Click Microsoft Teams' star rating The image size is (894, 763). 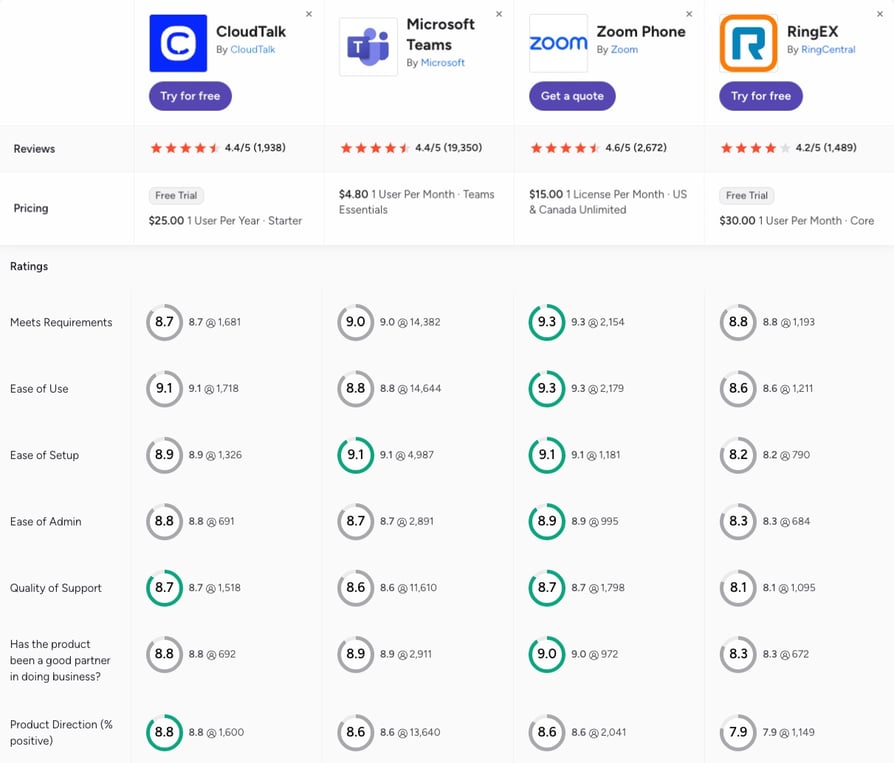[x=375, y=148]
